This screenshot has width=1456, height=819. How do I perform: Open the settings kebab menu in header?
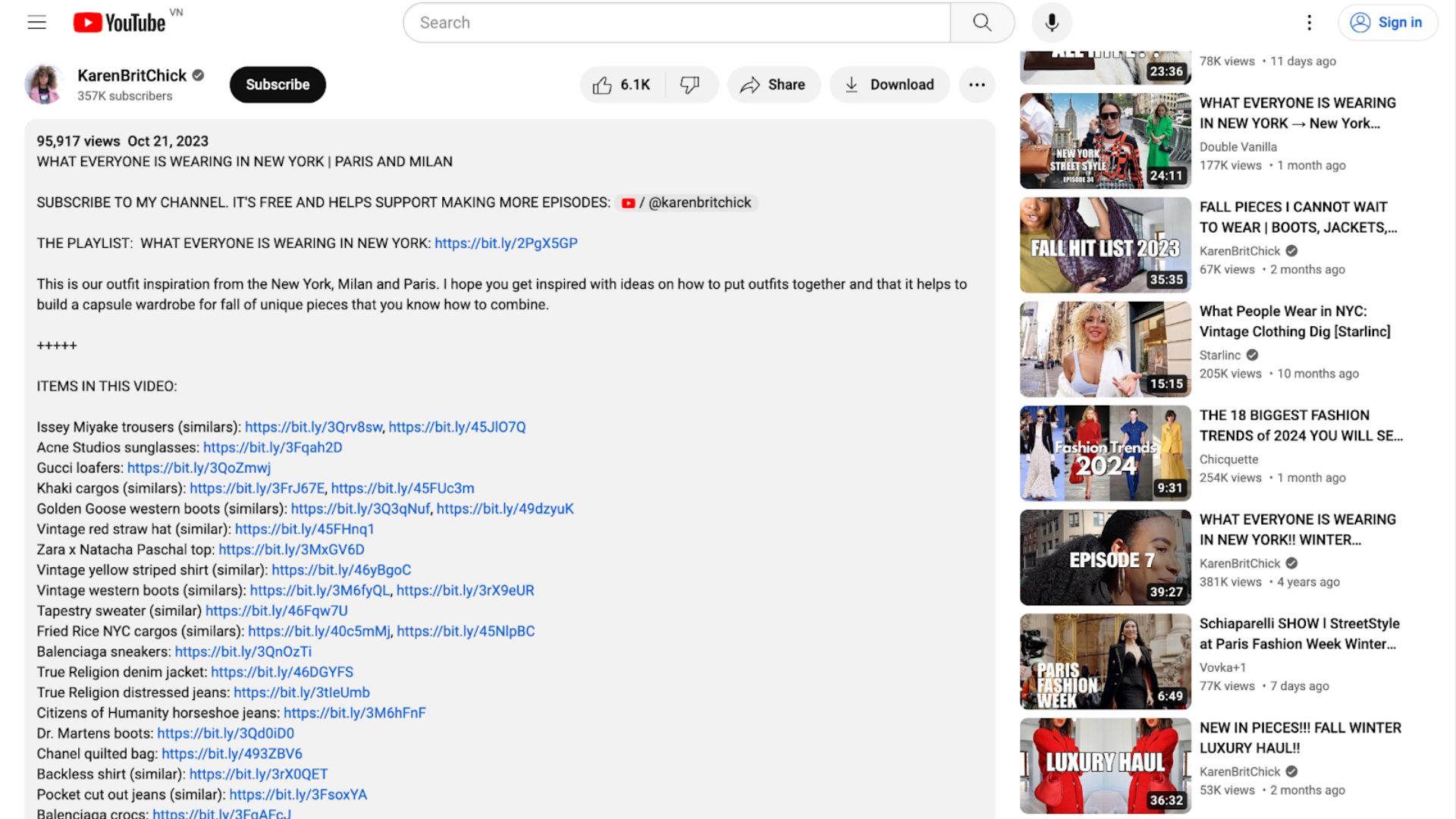click(1309, 23)
